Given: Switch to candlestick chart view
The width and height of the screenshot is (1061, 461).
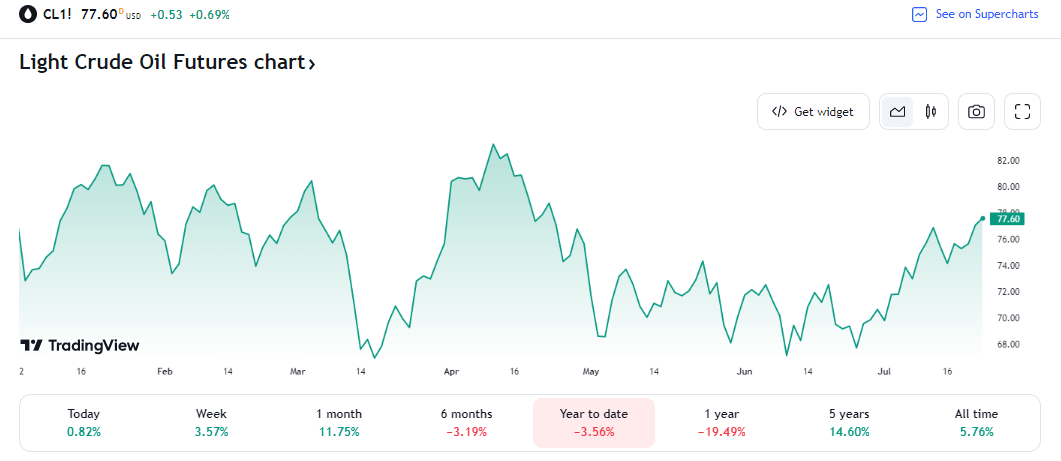Looking at the screenshot, I should (x=931, y=112).
